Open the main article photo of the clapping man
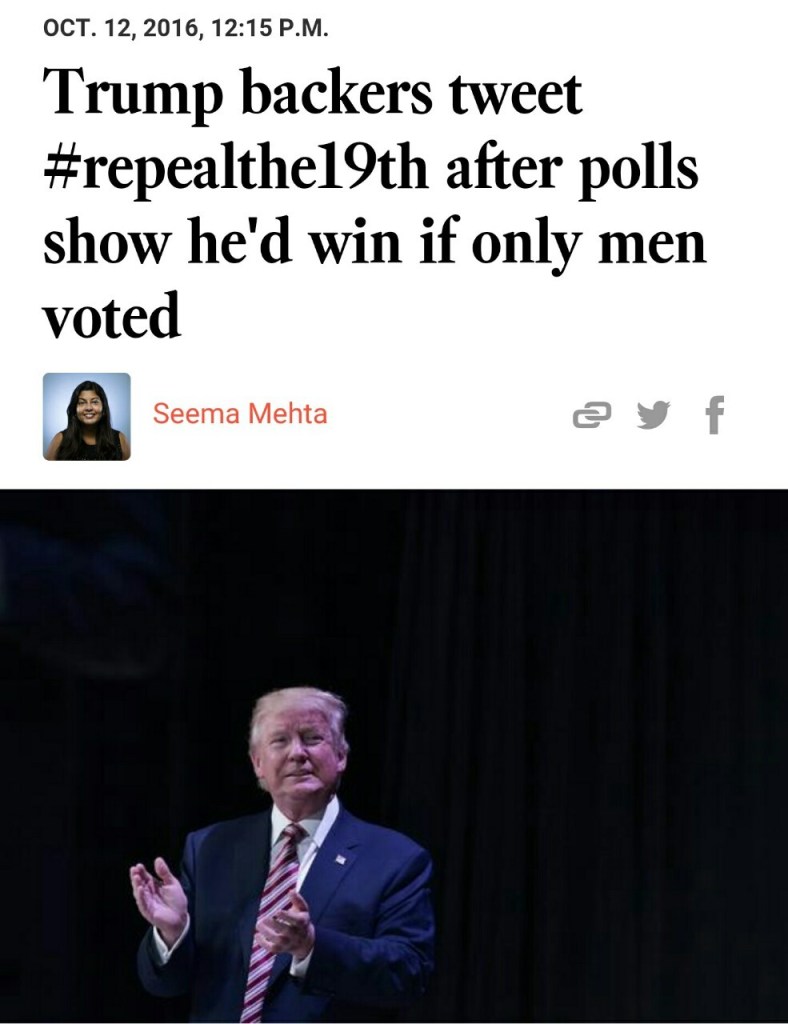Screen dimensions: 788x1024 tap(394, 756)
